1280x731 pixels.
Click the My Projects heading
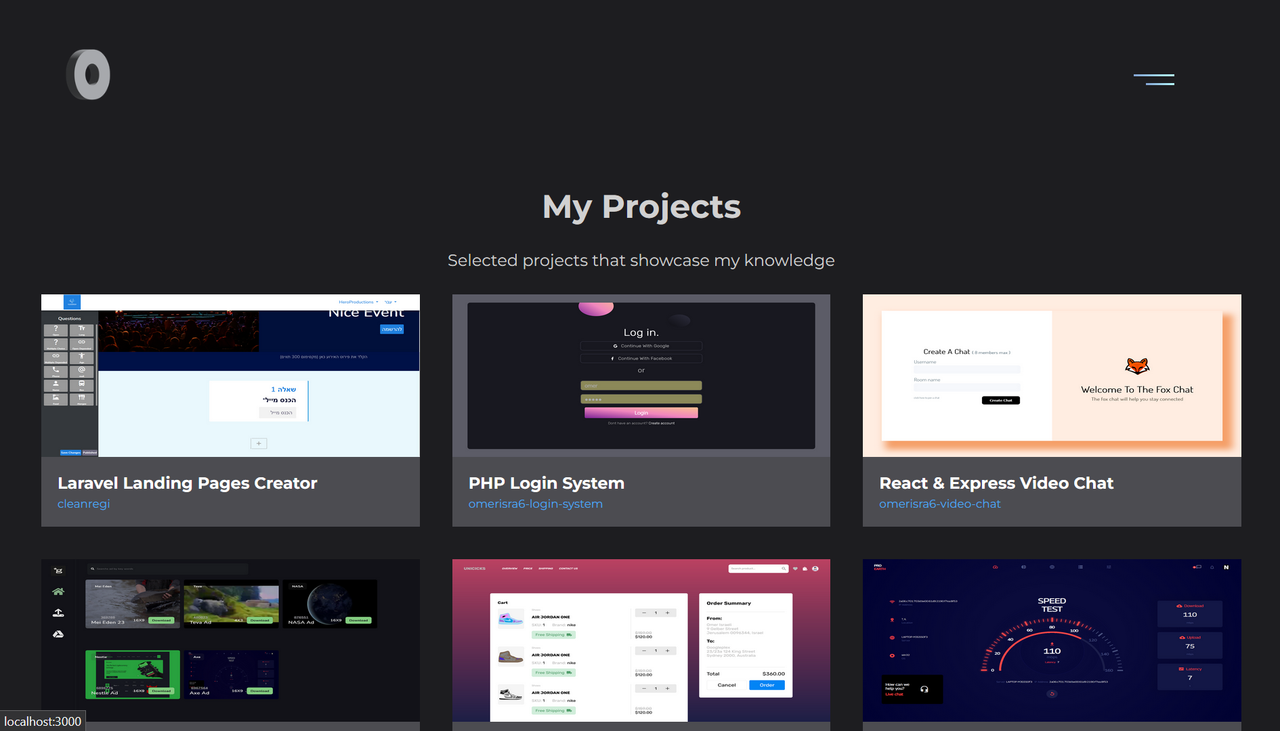point(641,207)
